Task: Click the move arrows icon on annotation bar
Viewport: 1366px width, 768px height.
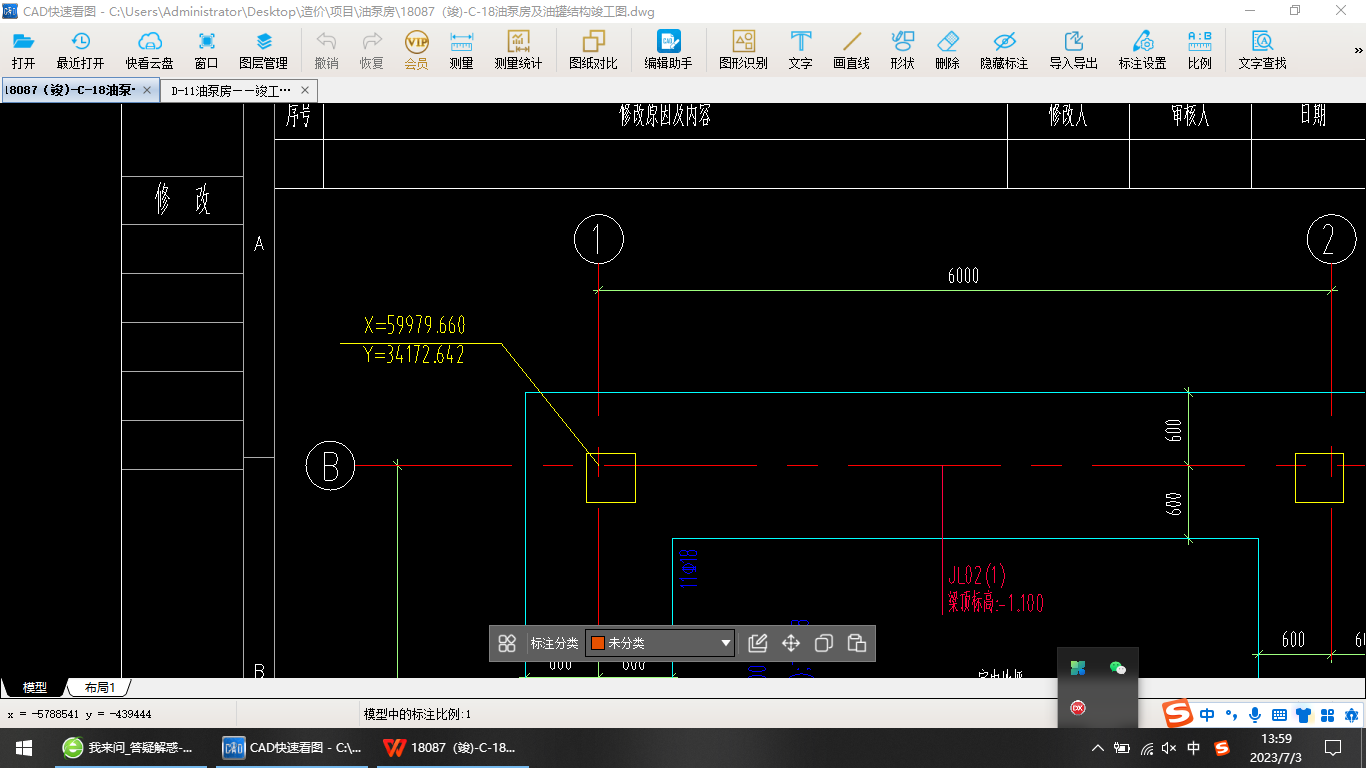Action: pos(791,643)
